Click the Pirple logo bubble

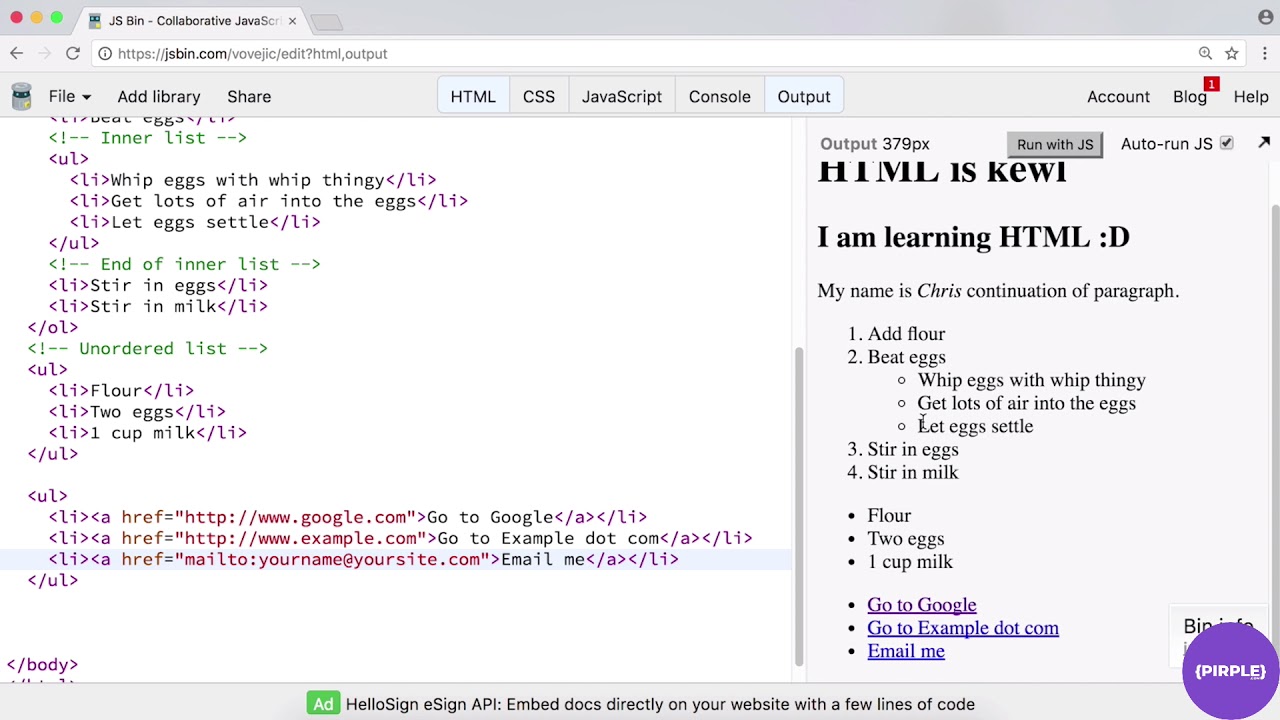coord(1230,671)
